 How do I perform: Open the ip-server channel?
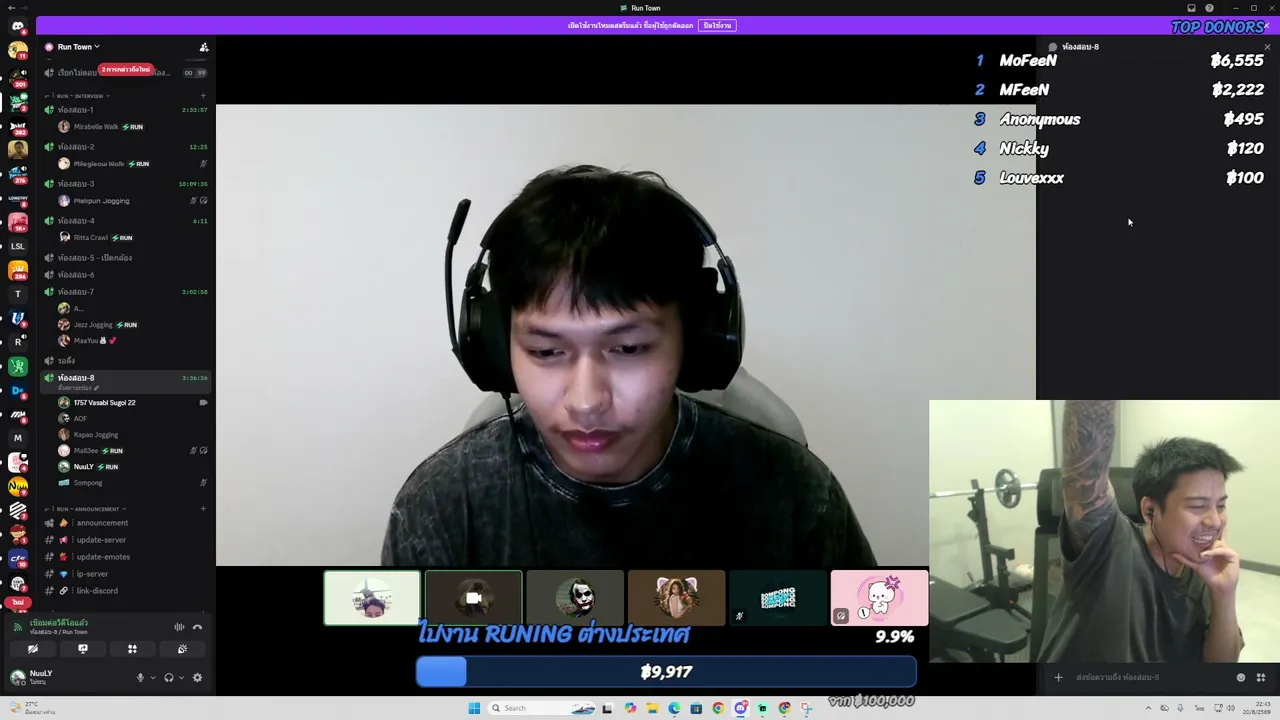tap(126, 574)
